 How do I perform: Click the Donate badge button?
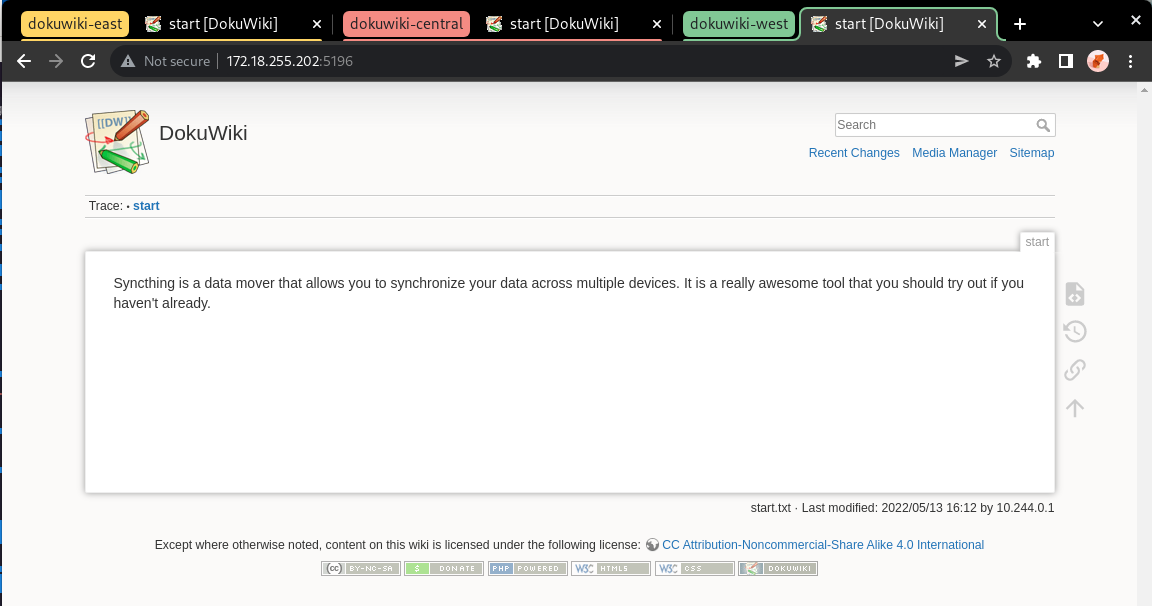tap(444, 568)
